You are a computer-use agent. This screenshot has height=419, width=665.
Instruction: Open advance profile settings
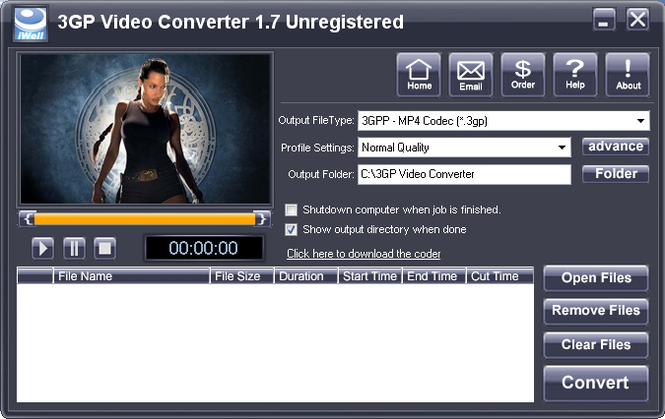[x=615, y=146]
